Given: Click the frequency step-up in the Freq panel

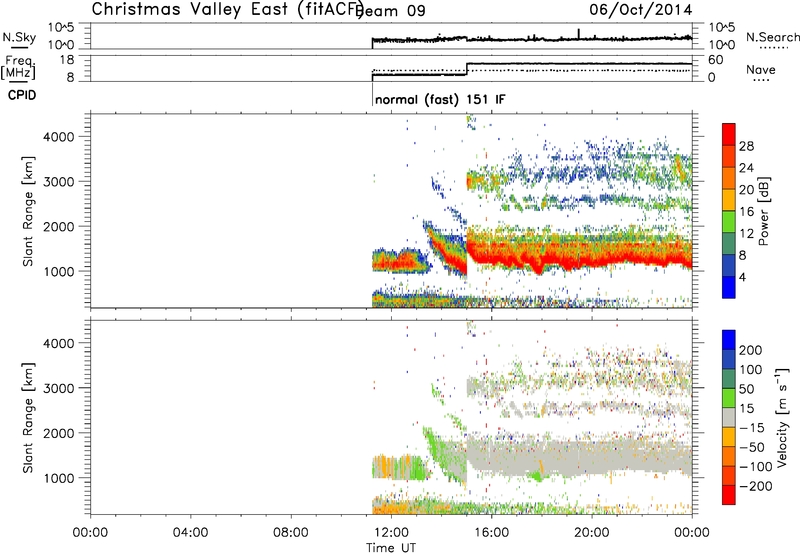Looking at the screenshot, I should [467, 69].
